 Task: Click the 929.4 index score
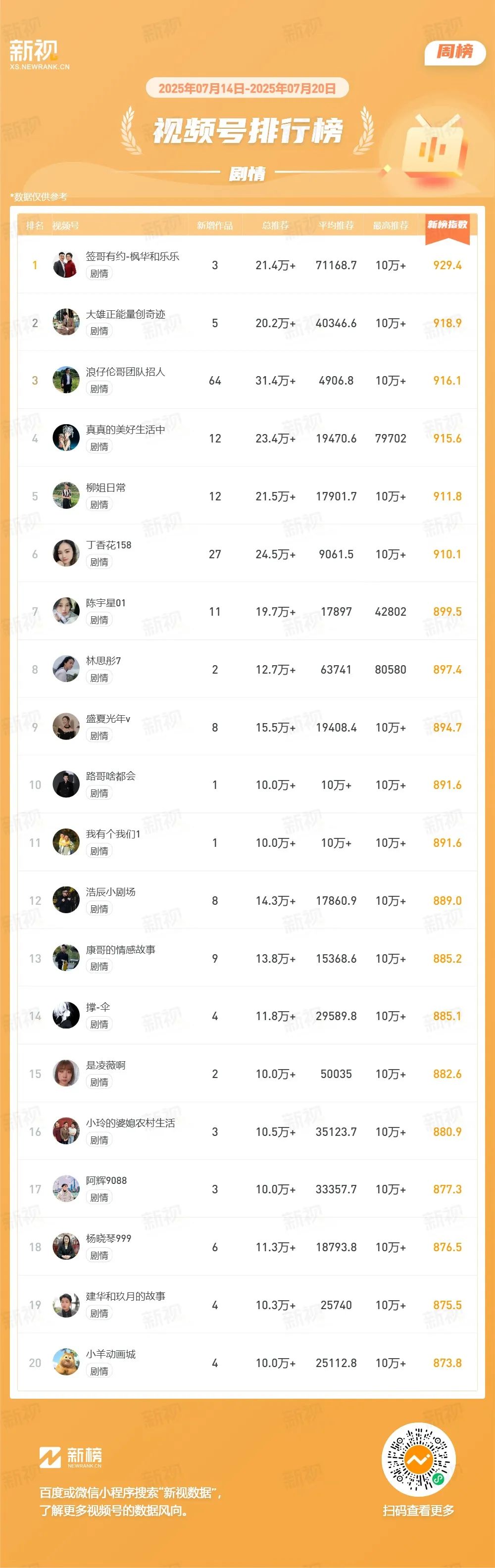tap(447, 265)
